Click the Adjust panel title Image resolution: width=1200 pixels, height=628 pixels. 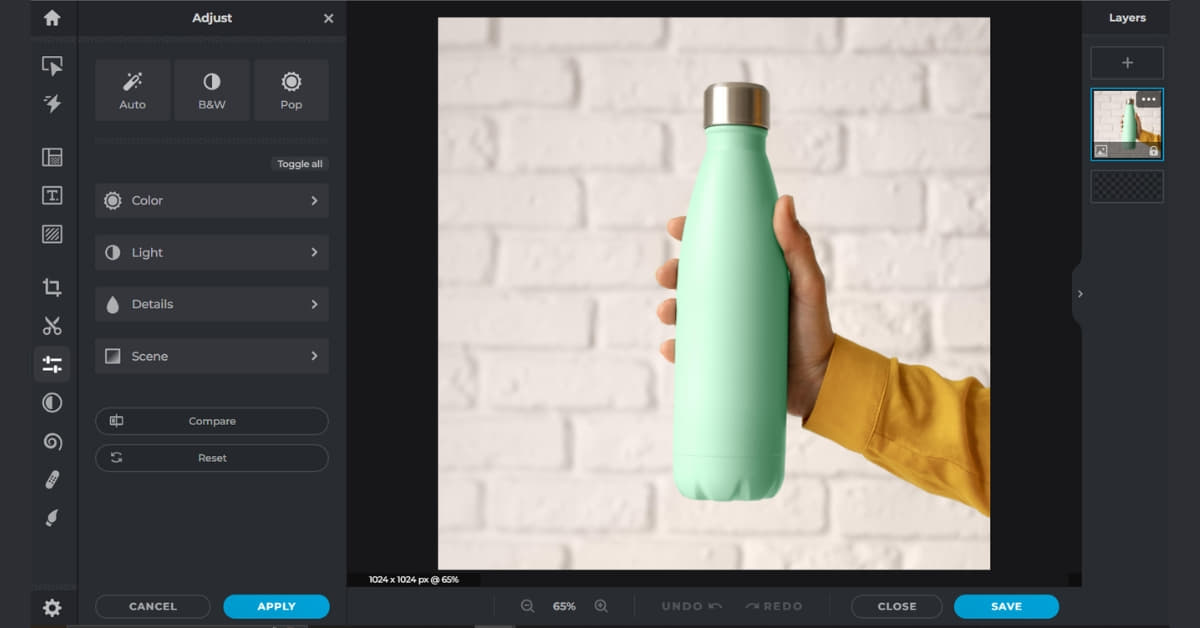pyautogui.click(x=212, y=18)
